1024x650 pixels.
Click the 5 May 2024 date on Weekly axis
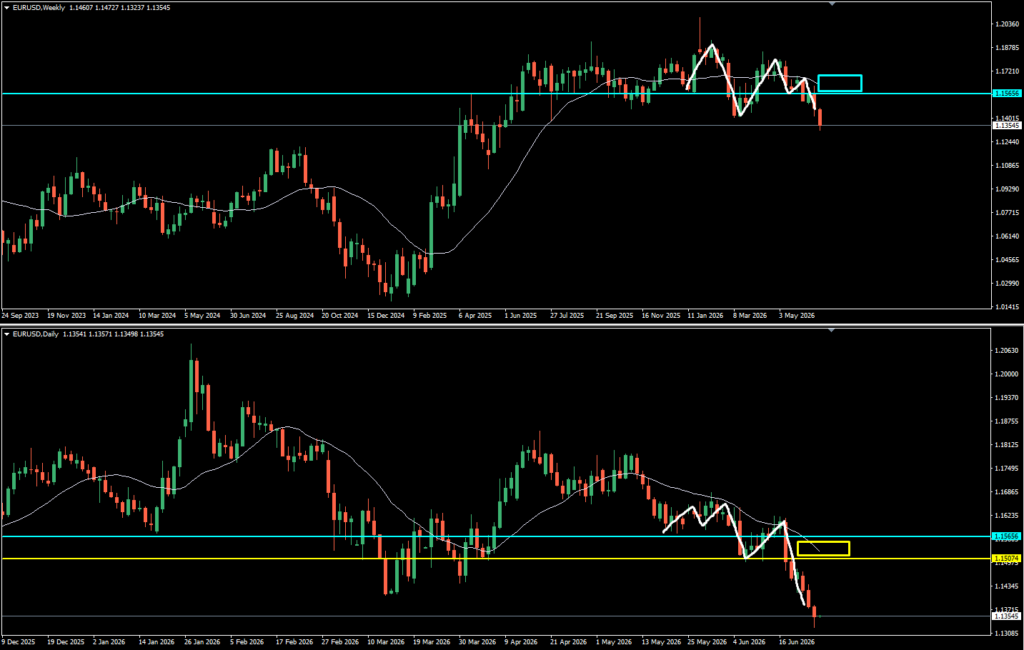click(202, 316)
